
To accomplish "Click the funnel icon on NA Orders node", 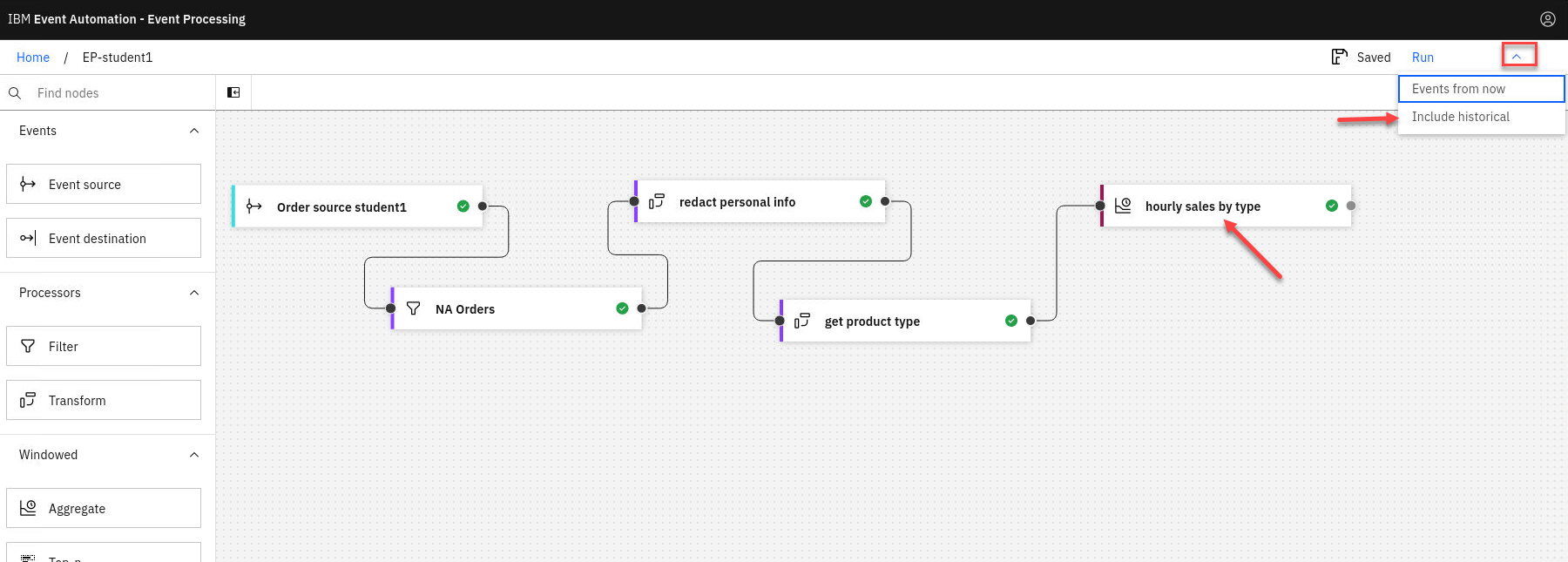I will pyautogui.click(x=414, y=308).
